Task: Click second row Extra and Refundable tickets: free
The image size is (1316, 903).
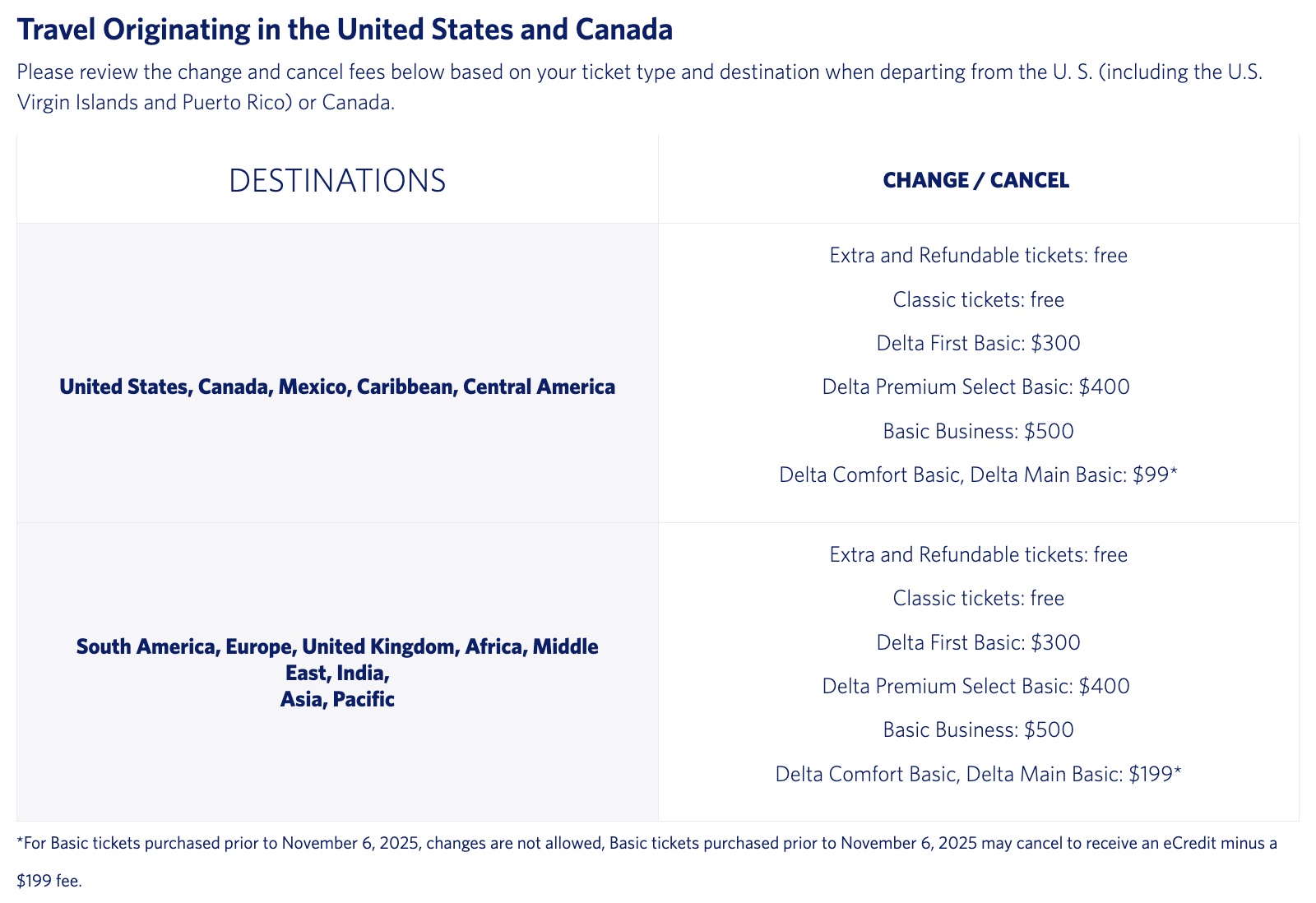Action: tap(979, 555)
